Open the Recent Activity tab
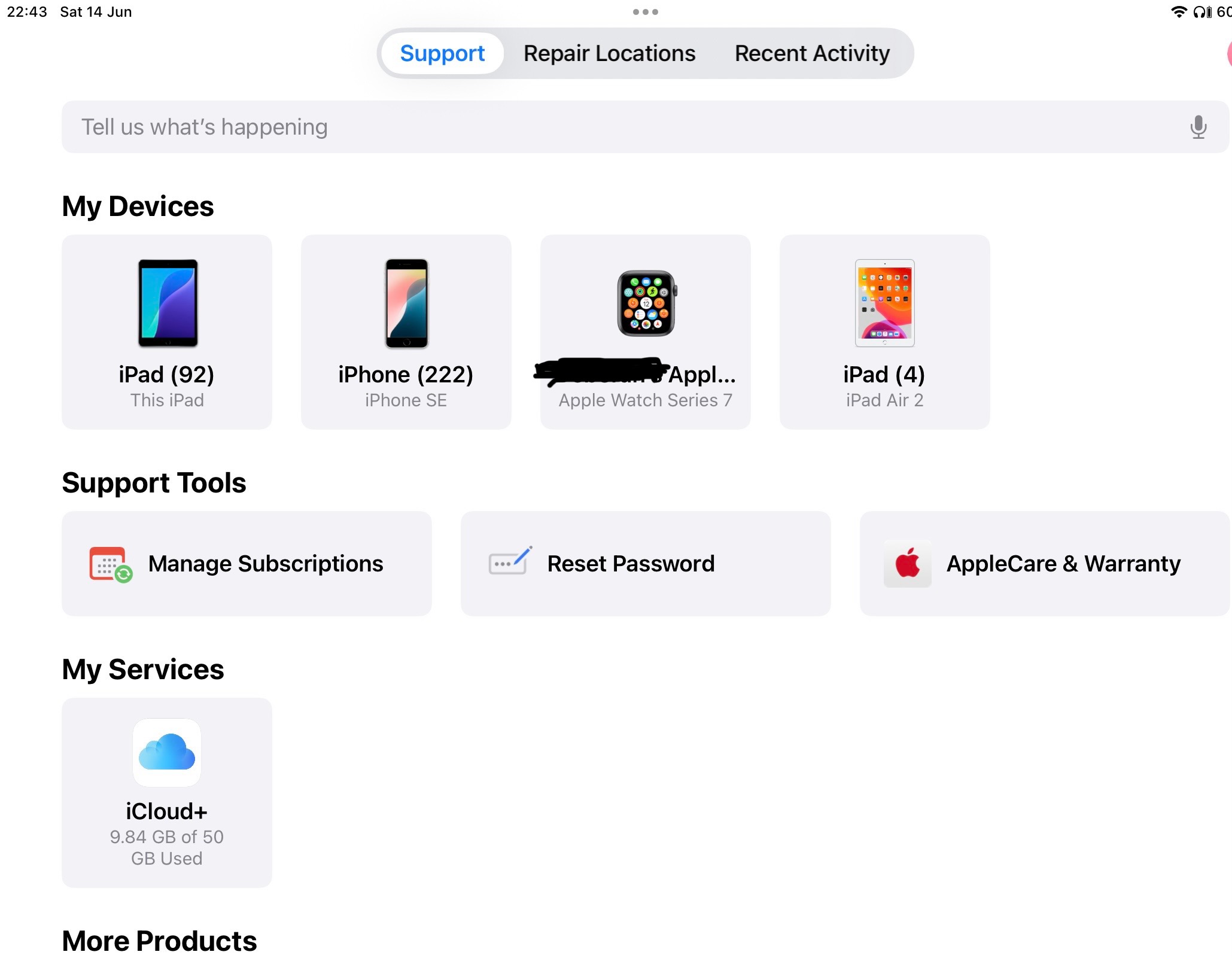 tap(812, 54)
